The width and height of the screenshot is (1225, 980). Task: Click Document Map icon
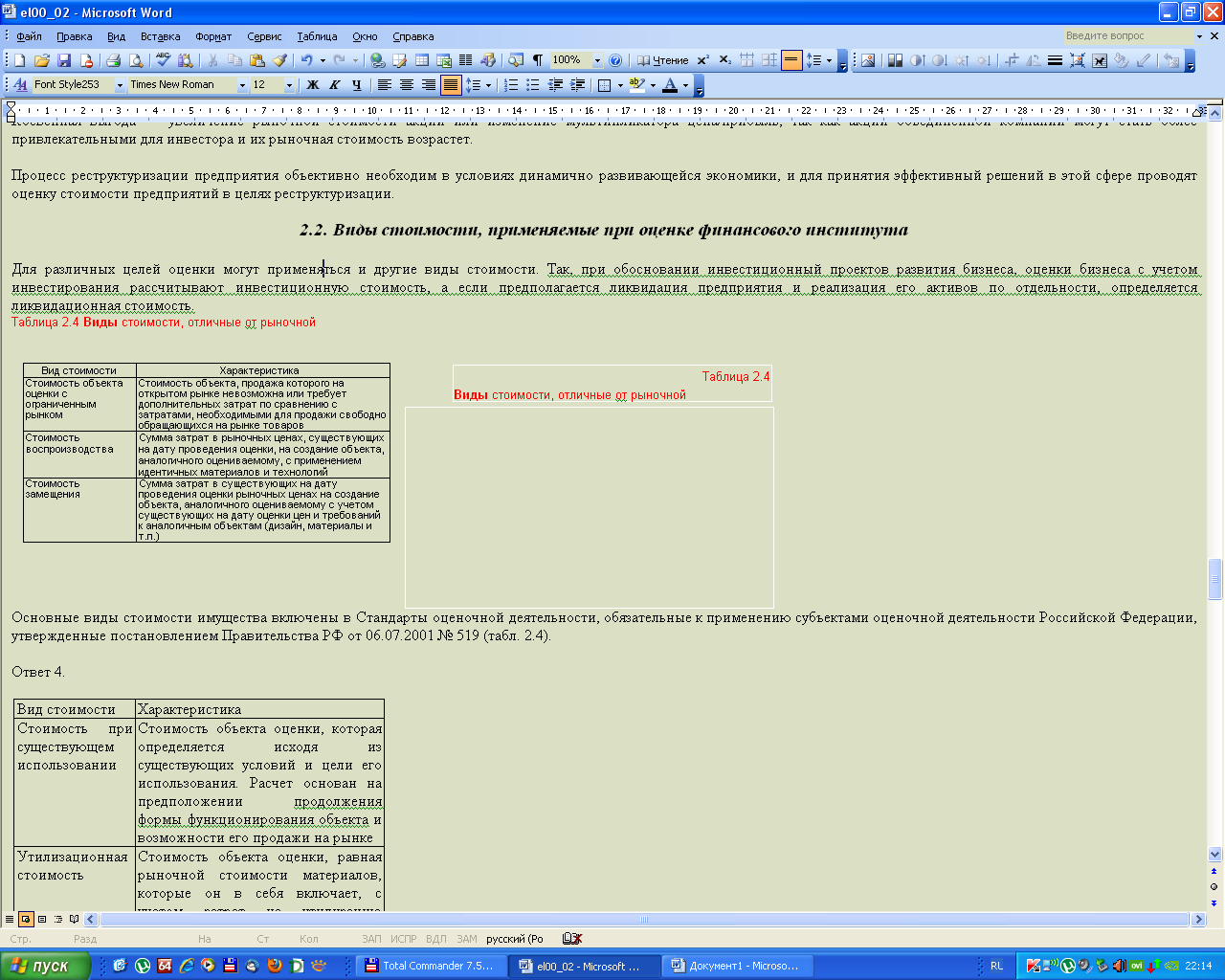pos(516,60)
